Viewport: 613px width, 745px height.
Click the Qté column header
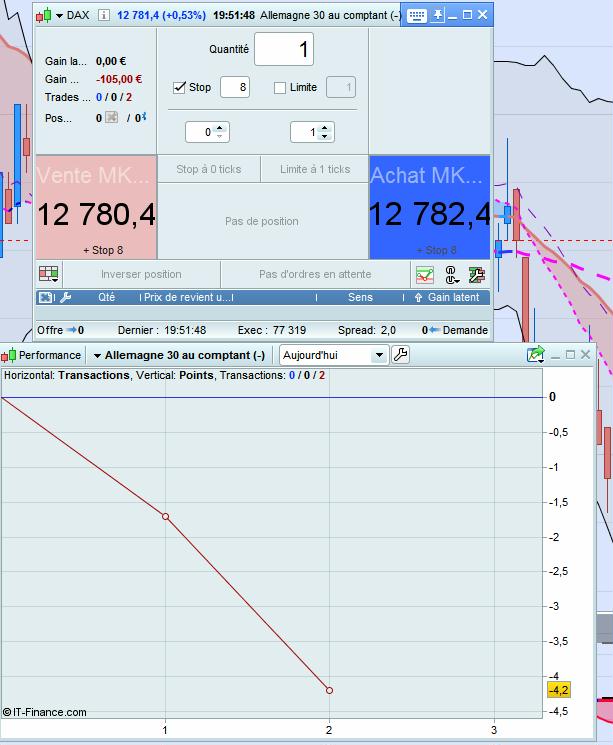coord(106,297)
